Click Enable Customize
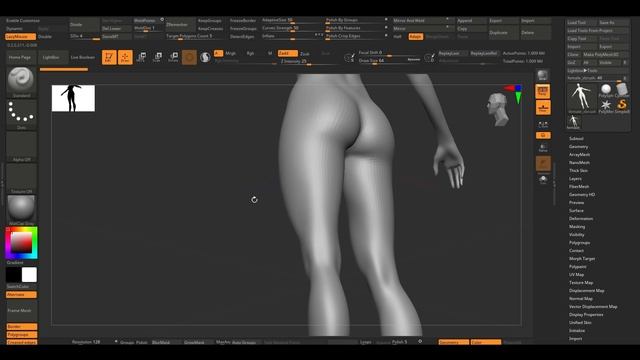 click(x=23, y=21)
